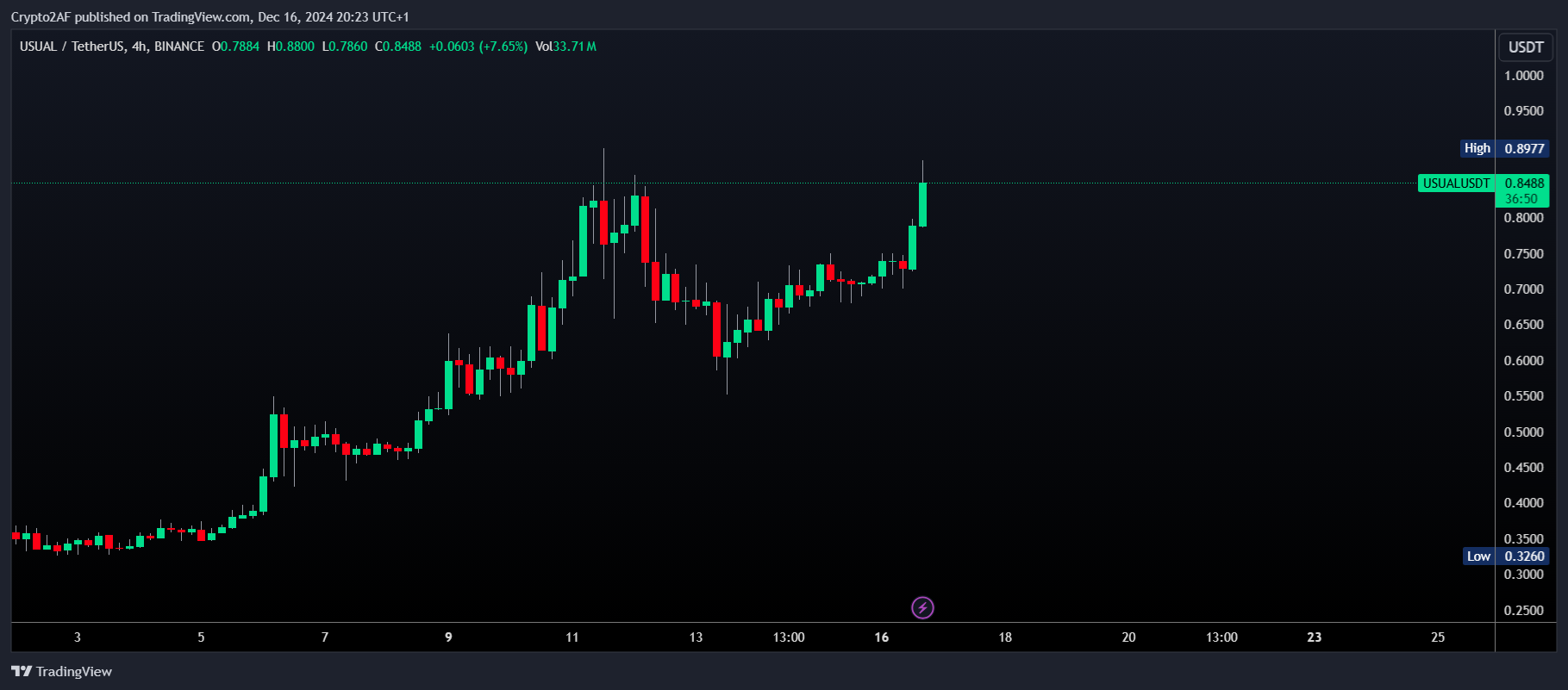Click the high value H0.8800

[x=290, y=47]
